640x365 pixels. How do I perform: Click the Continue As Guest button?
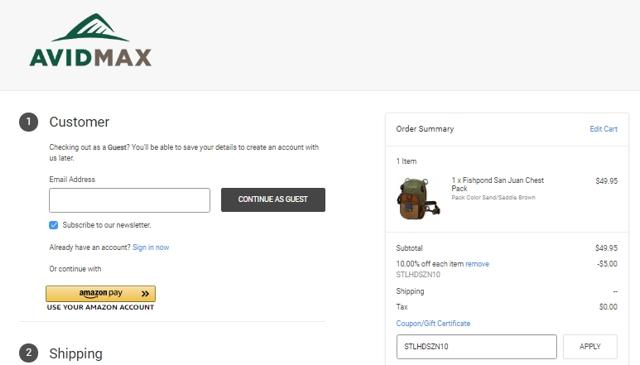tap(273, 200)
